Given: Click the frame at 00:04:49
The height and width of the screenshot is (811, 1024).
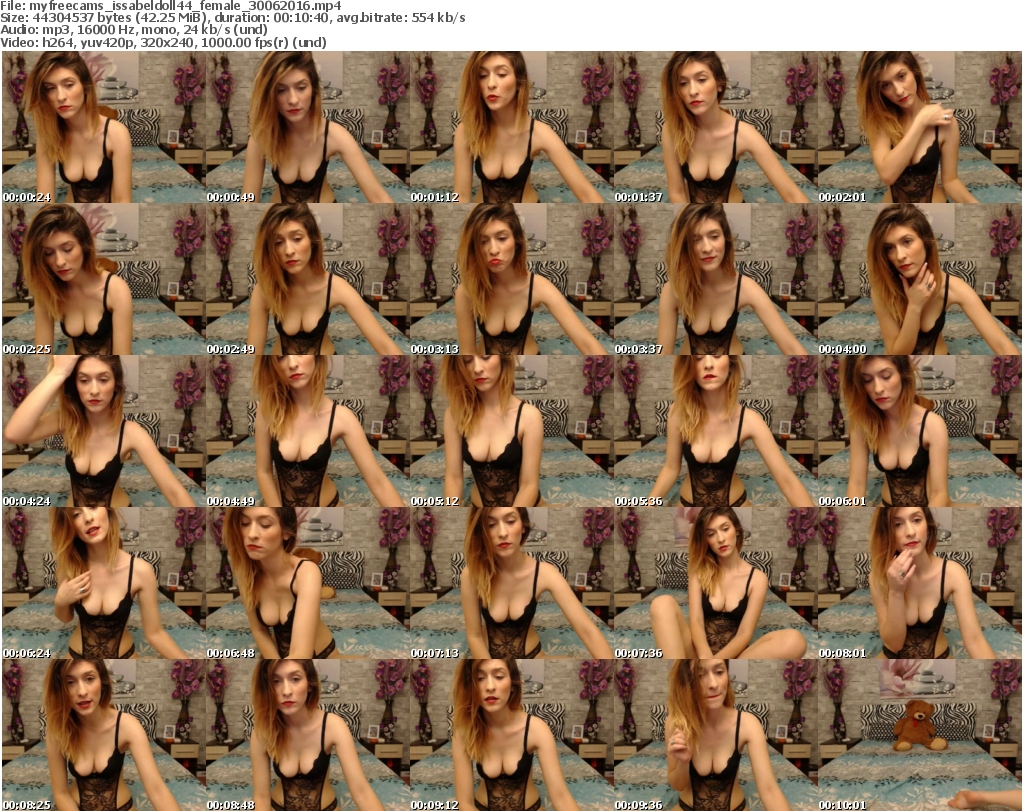Looking at the screenshot, I should click(x=308, y=432).
